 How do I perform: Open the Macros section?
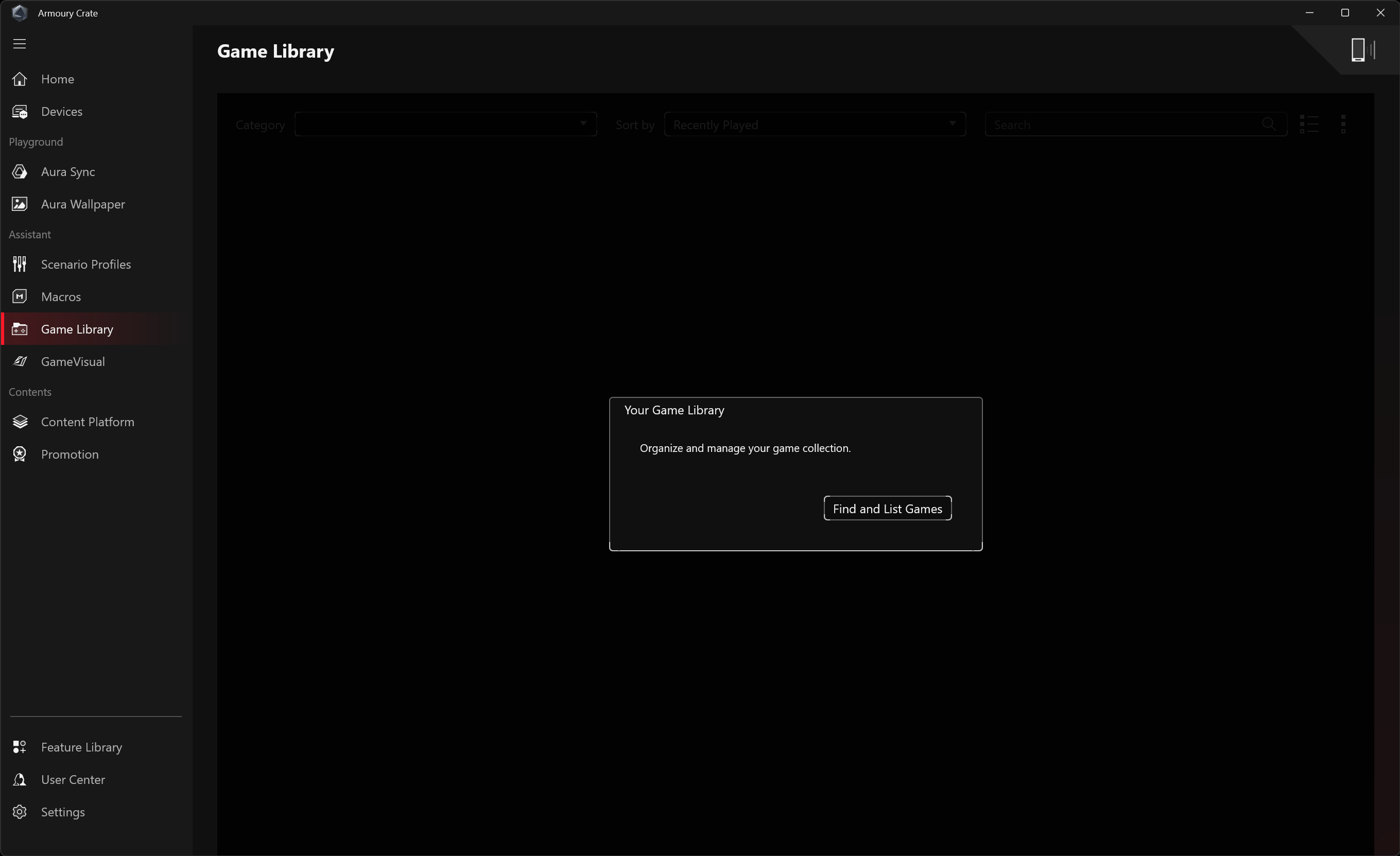[60, 296]
